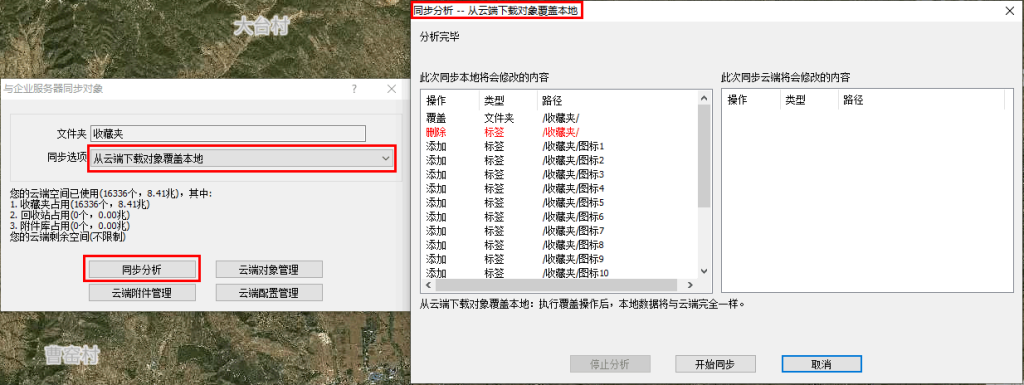Image resolution: width=1024 pixels, height=385 pixels.
Task: Click the 文件夹 input field
Action: [x=227, y=134]
